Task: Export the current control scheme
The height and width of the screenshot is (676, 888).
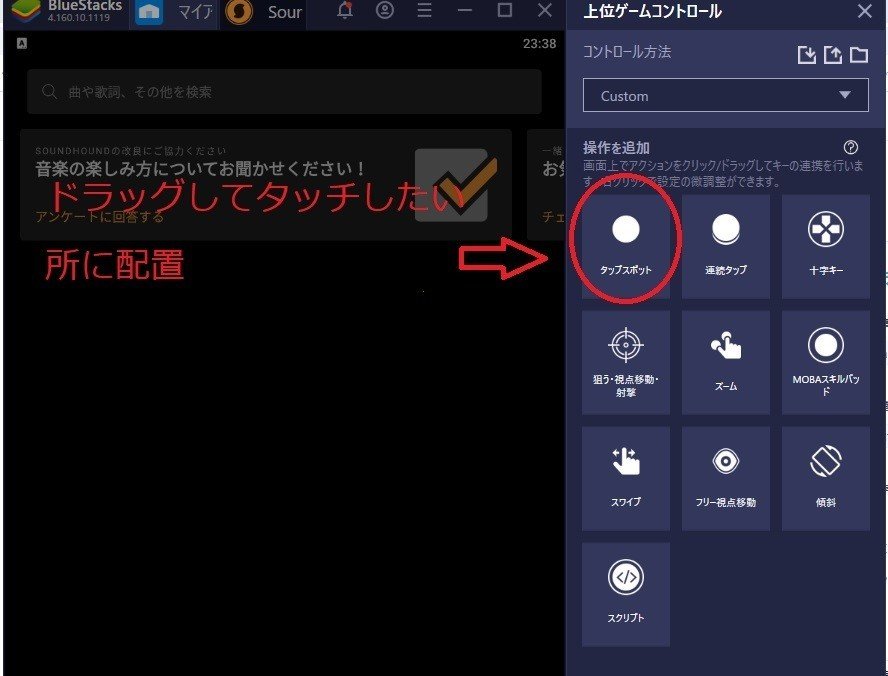Action: 835,56
